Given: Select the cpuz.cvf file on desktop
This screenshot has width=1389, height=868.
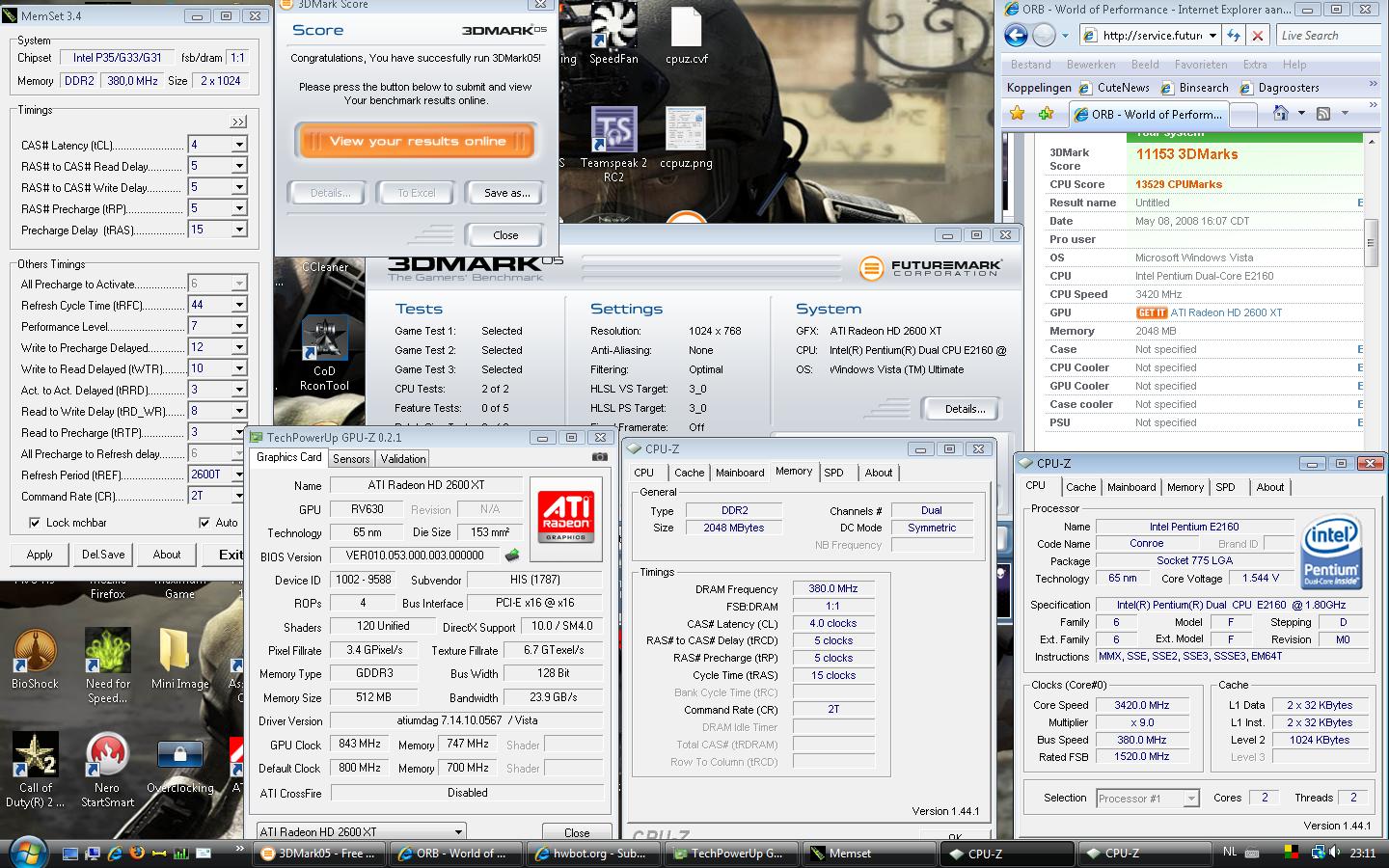Looking at the screenshot, I should point(687,35).
